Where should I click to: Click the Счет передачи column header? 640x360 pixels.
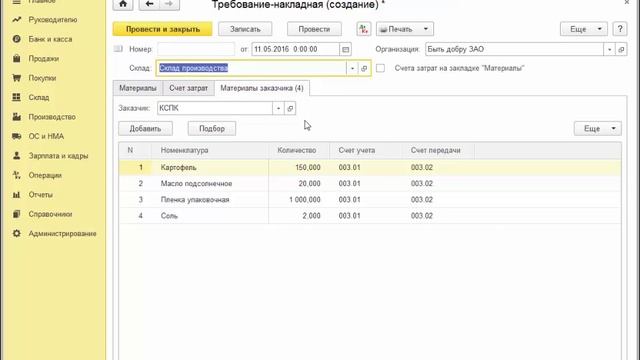pos(438,150)
